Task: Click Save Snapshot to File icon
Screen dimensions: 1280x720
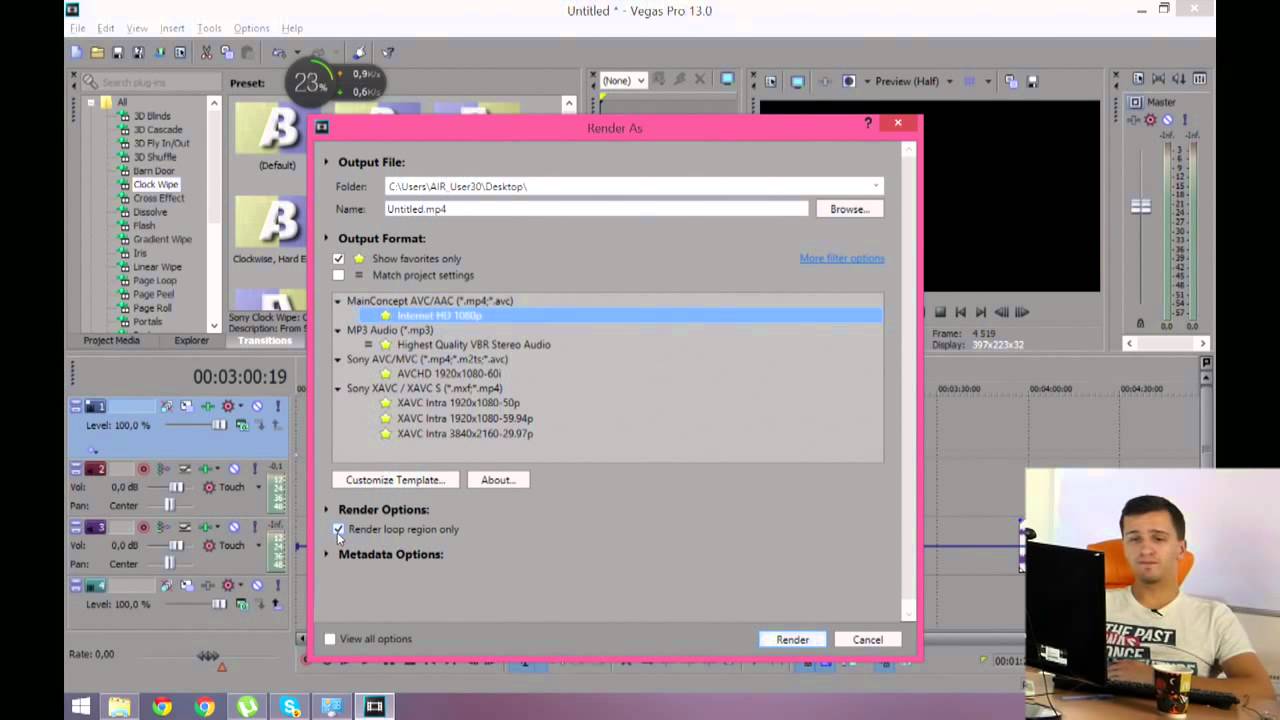Action: point(1033,81)
